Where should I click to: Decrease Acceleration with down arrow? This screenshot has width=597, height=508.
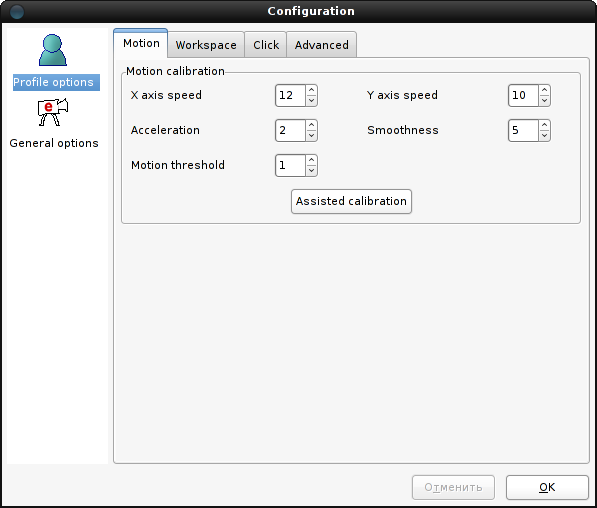point(311,136)
